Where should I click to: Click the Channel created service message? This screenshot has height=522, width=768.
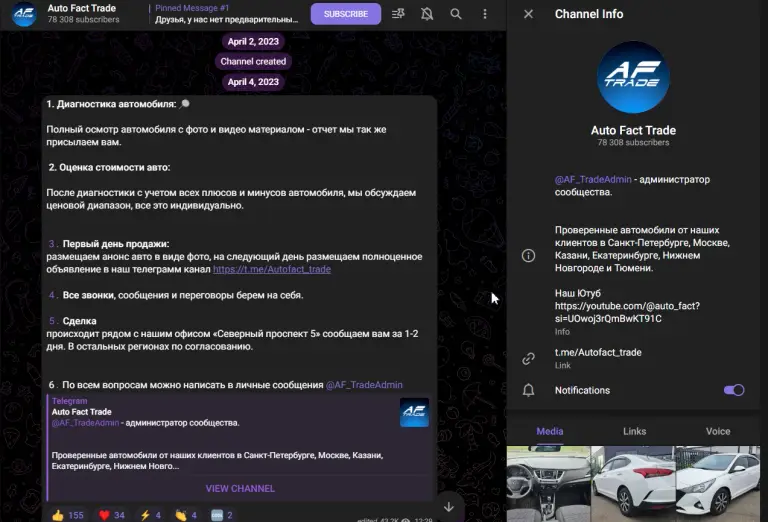click(253, 62)
